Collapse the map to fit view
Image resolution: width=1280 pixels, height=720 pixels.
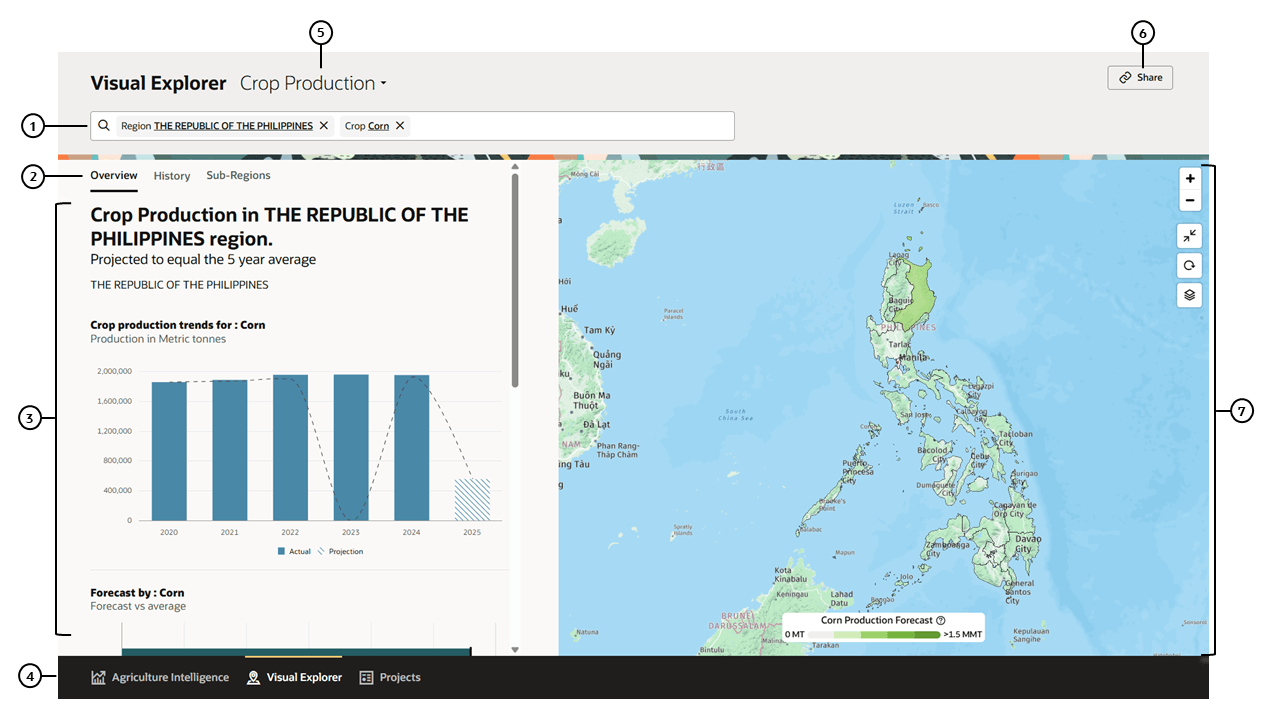point(1189,236)
